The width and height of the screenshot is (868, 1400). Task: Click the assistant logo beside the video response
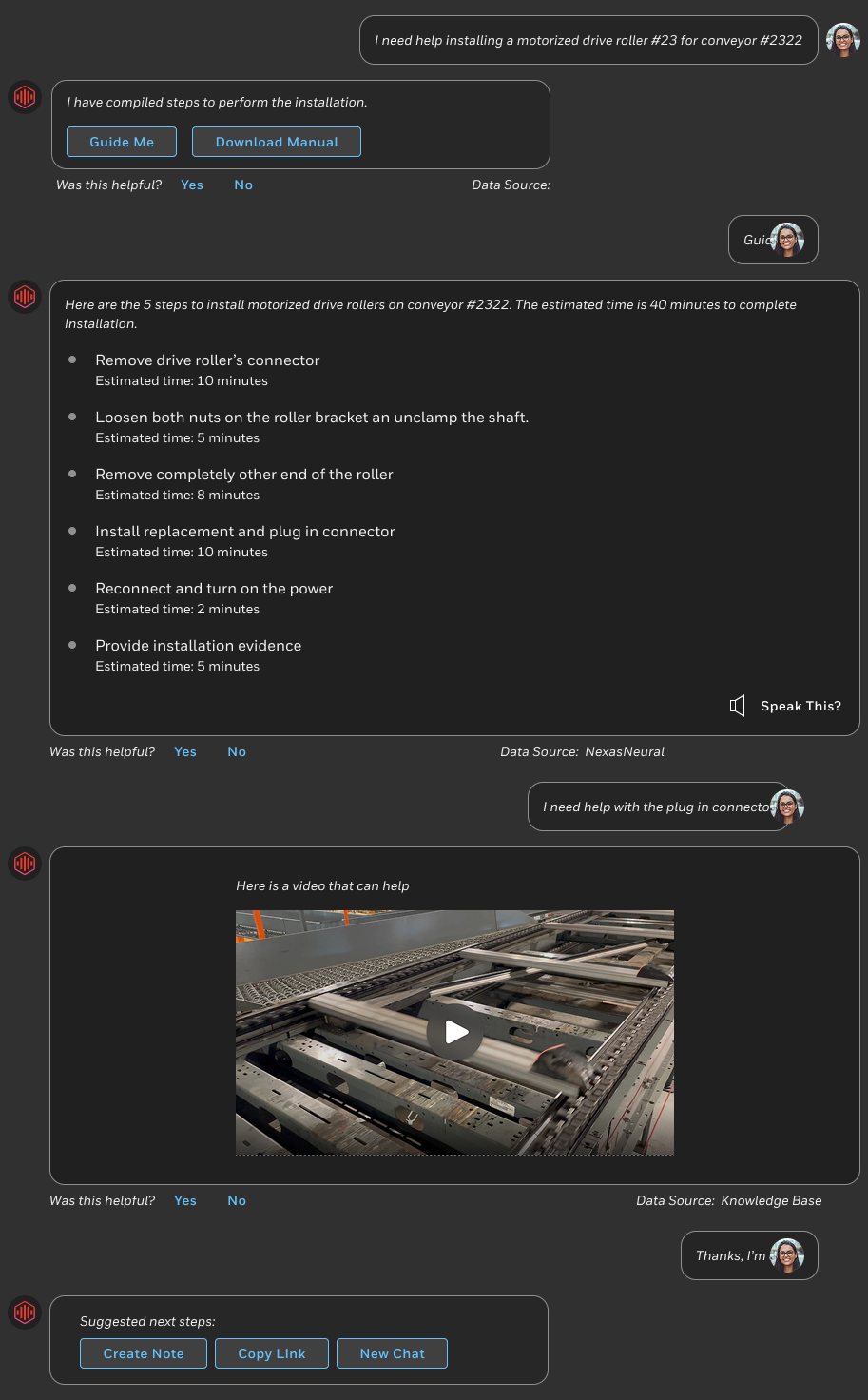pos(25,863)
